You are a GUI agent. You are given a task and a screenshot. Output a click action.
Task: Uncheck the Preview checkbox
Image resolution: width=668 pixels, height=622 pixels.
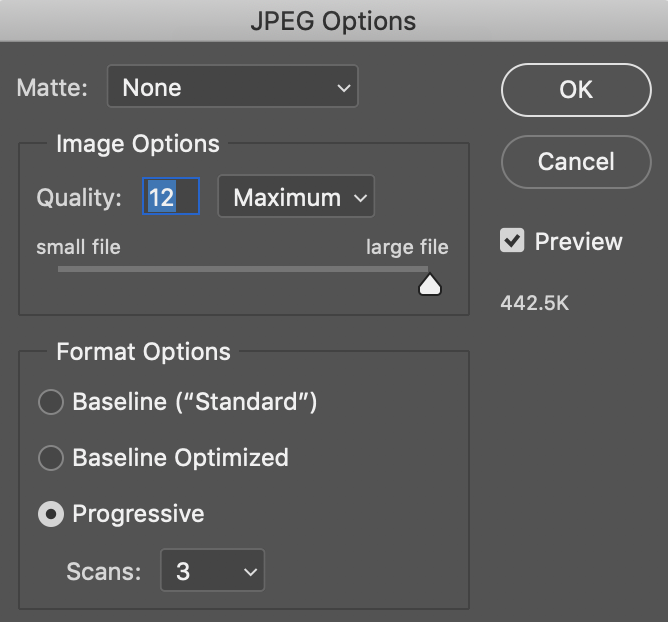click(512, 240)
